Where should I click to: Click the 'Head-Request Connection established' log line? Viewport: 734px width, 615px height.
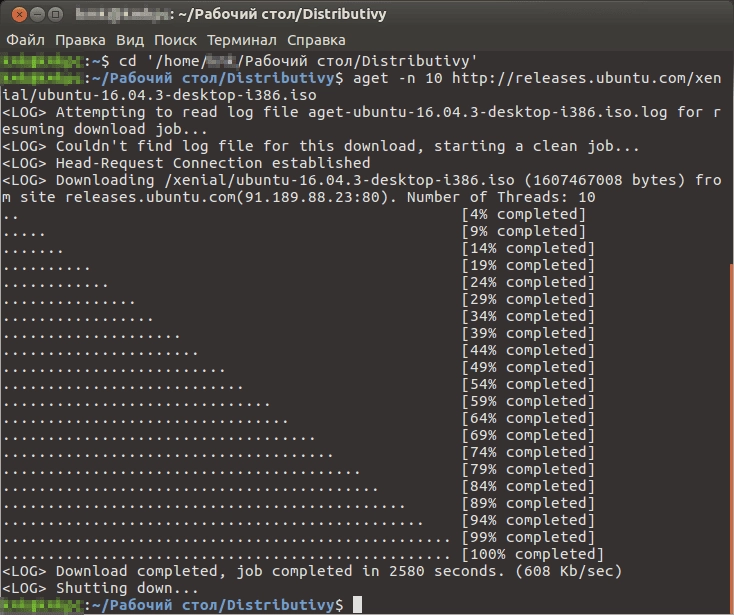(x=186, y=163)
